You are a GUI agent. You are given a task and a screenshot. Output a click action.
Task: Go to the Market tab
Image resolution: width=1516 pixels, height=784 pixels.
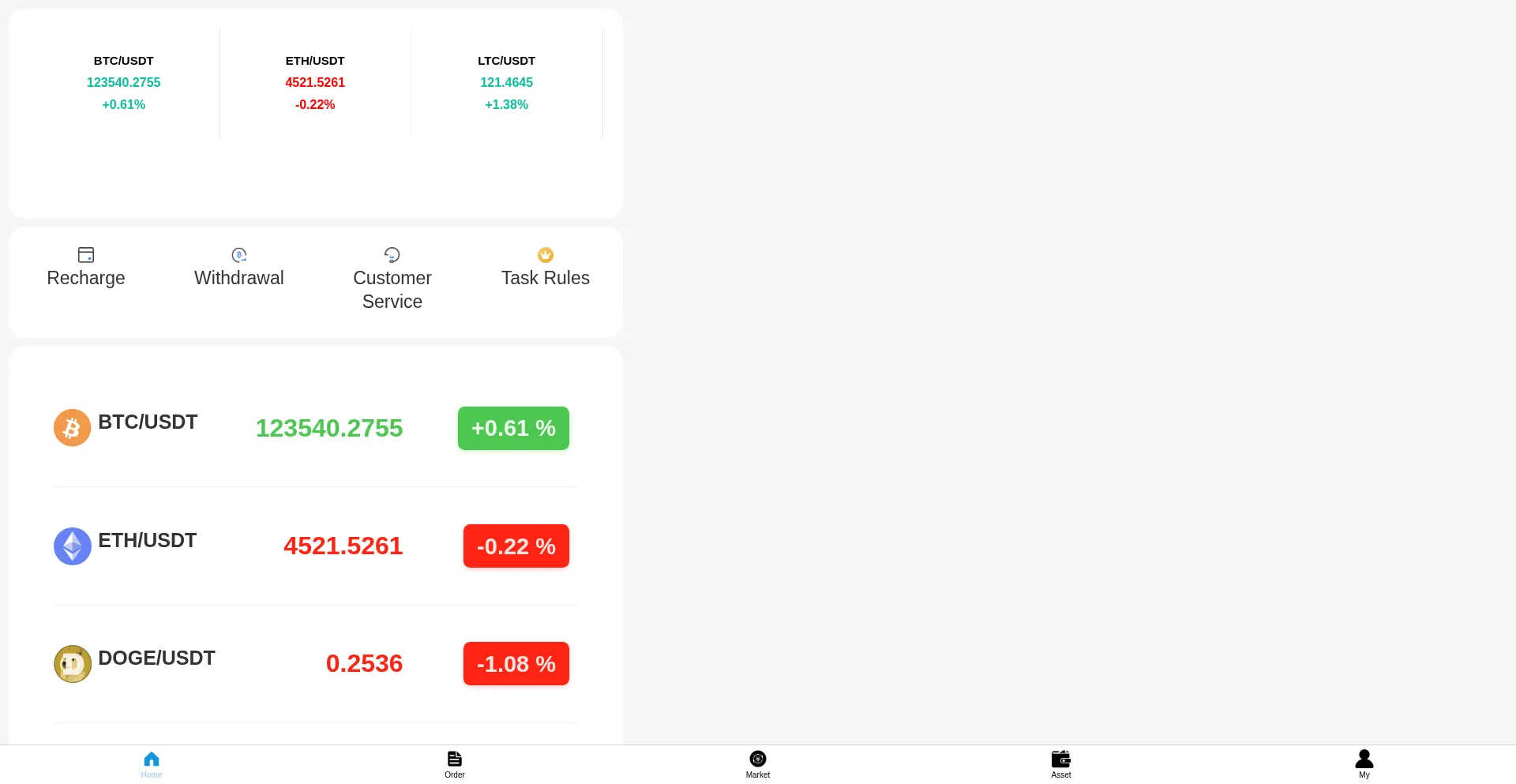coord(758,763)
